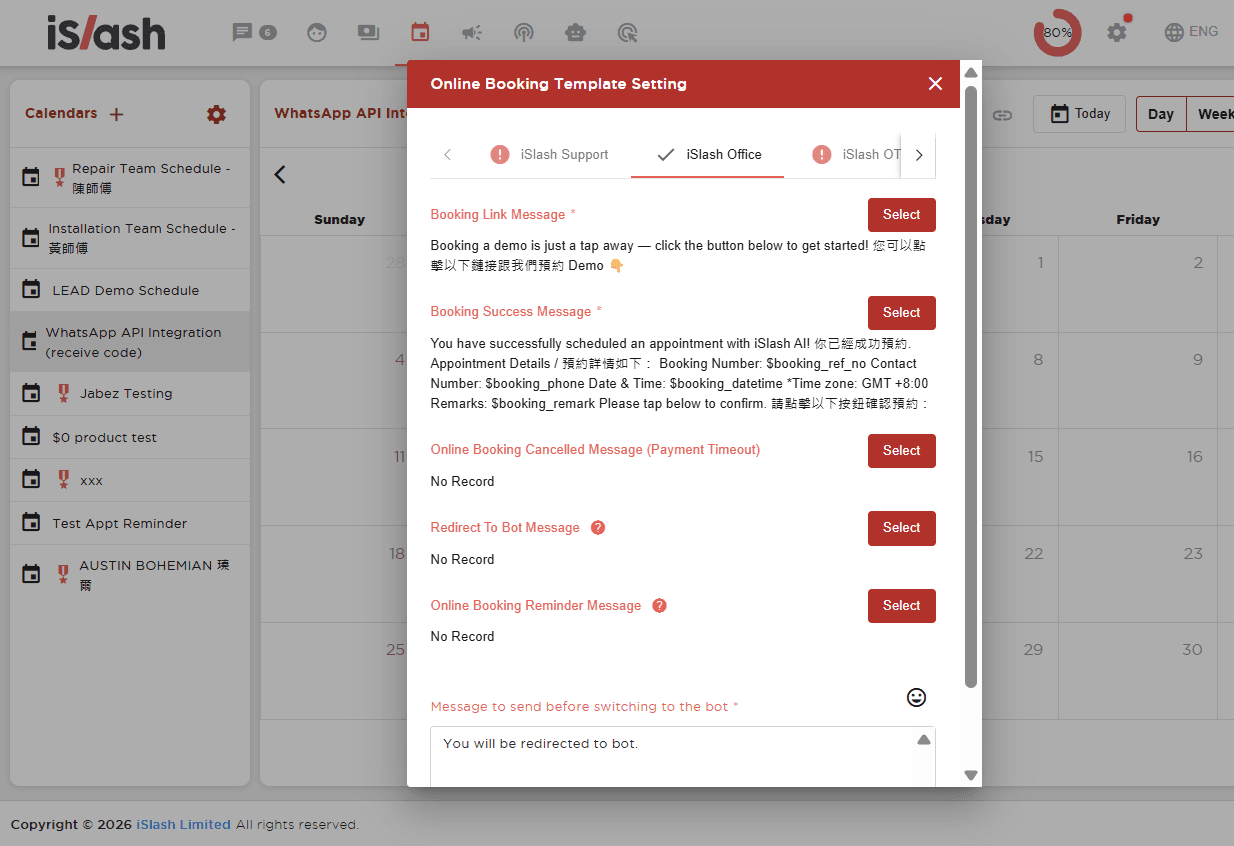
Task: Select WhatsApp API Integration (receive code) calendar
Action: pyautogui.click(x=130, y=342)
